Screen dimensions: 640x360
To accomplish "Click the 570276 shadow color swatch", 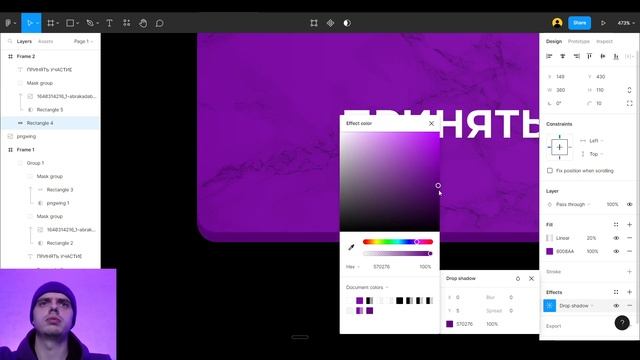I will (449, 324).
